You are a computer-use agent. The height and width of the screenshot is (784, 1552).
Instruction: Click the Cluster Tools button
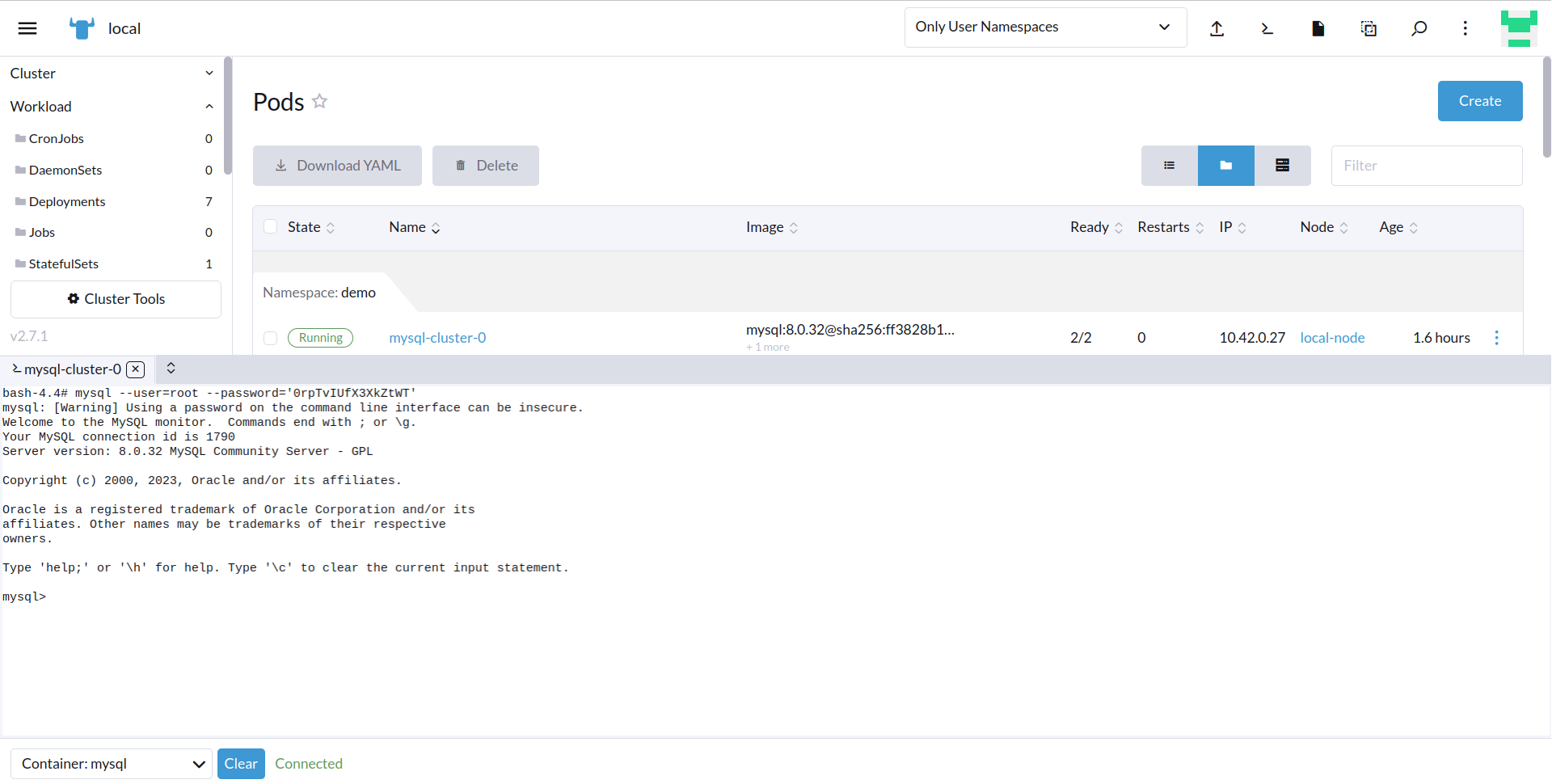116,299
